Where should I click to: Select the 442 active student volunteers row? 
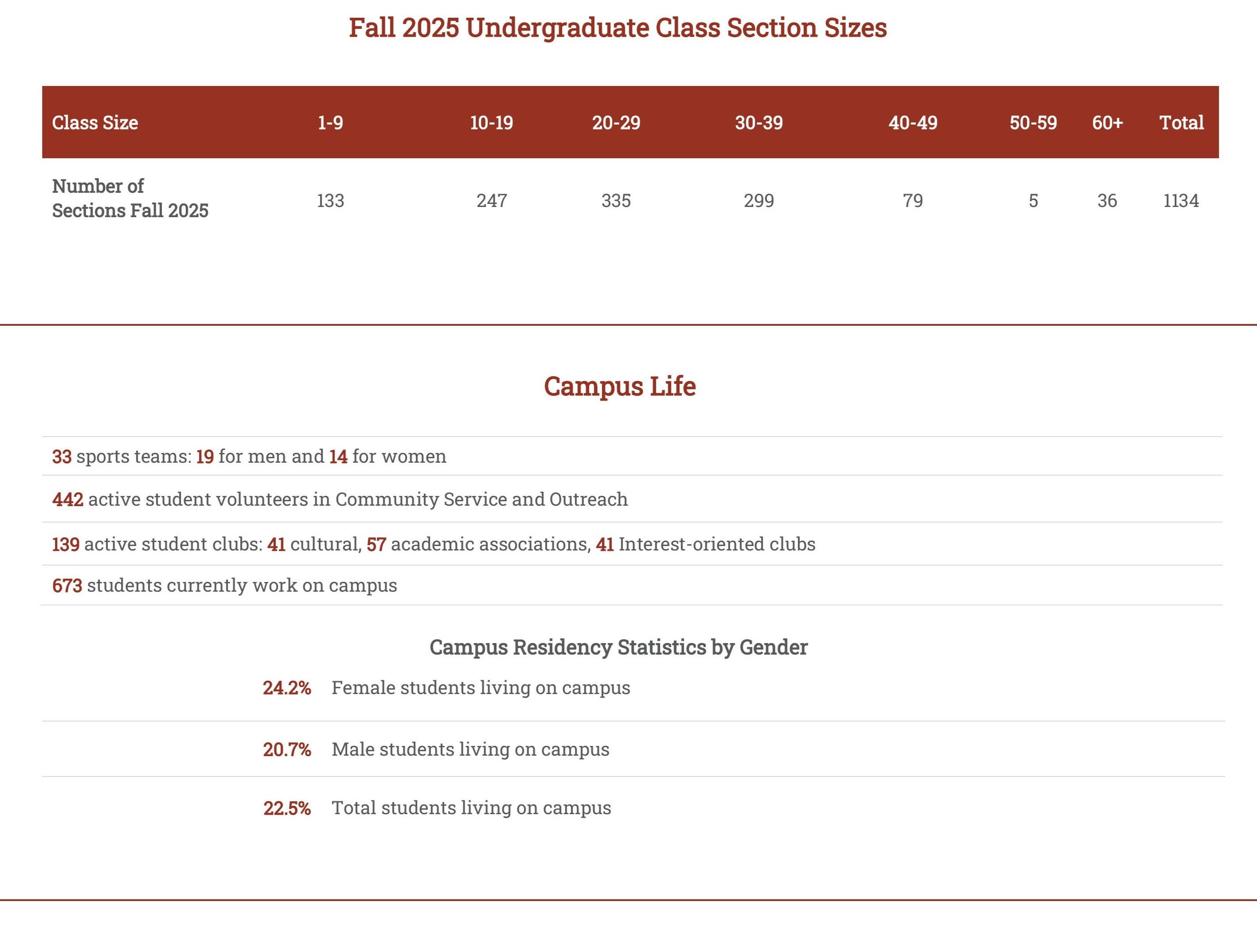tap(340, 499)
